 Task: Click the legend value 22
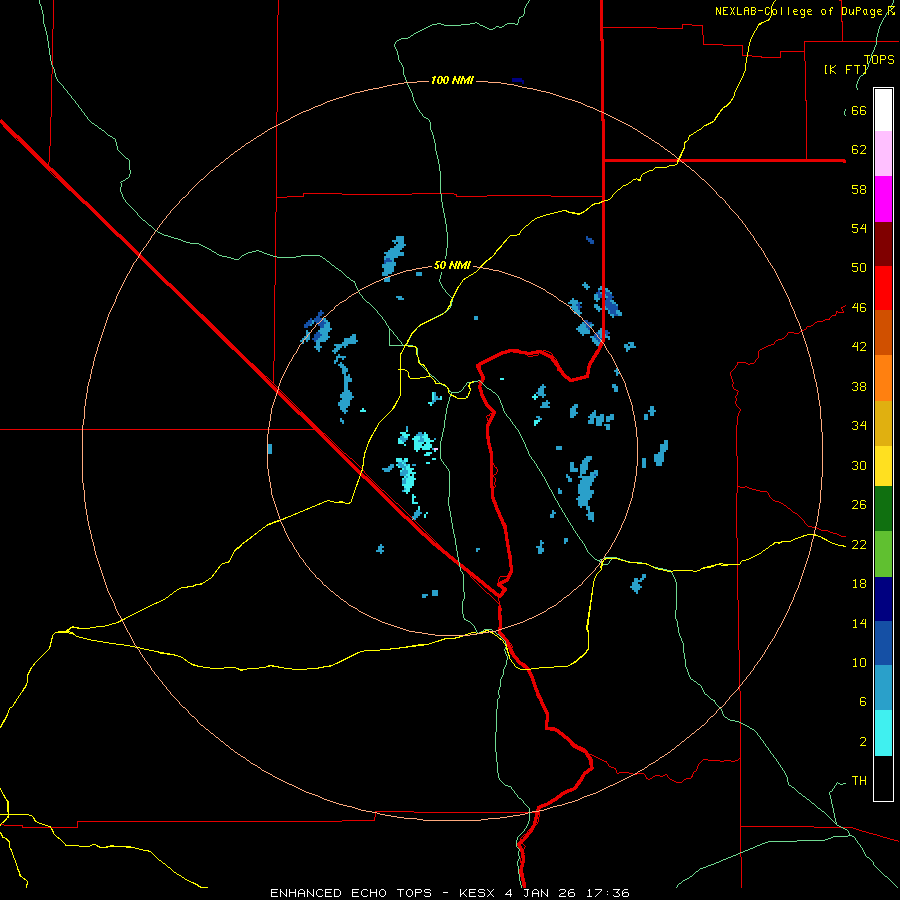[859, 544]
